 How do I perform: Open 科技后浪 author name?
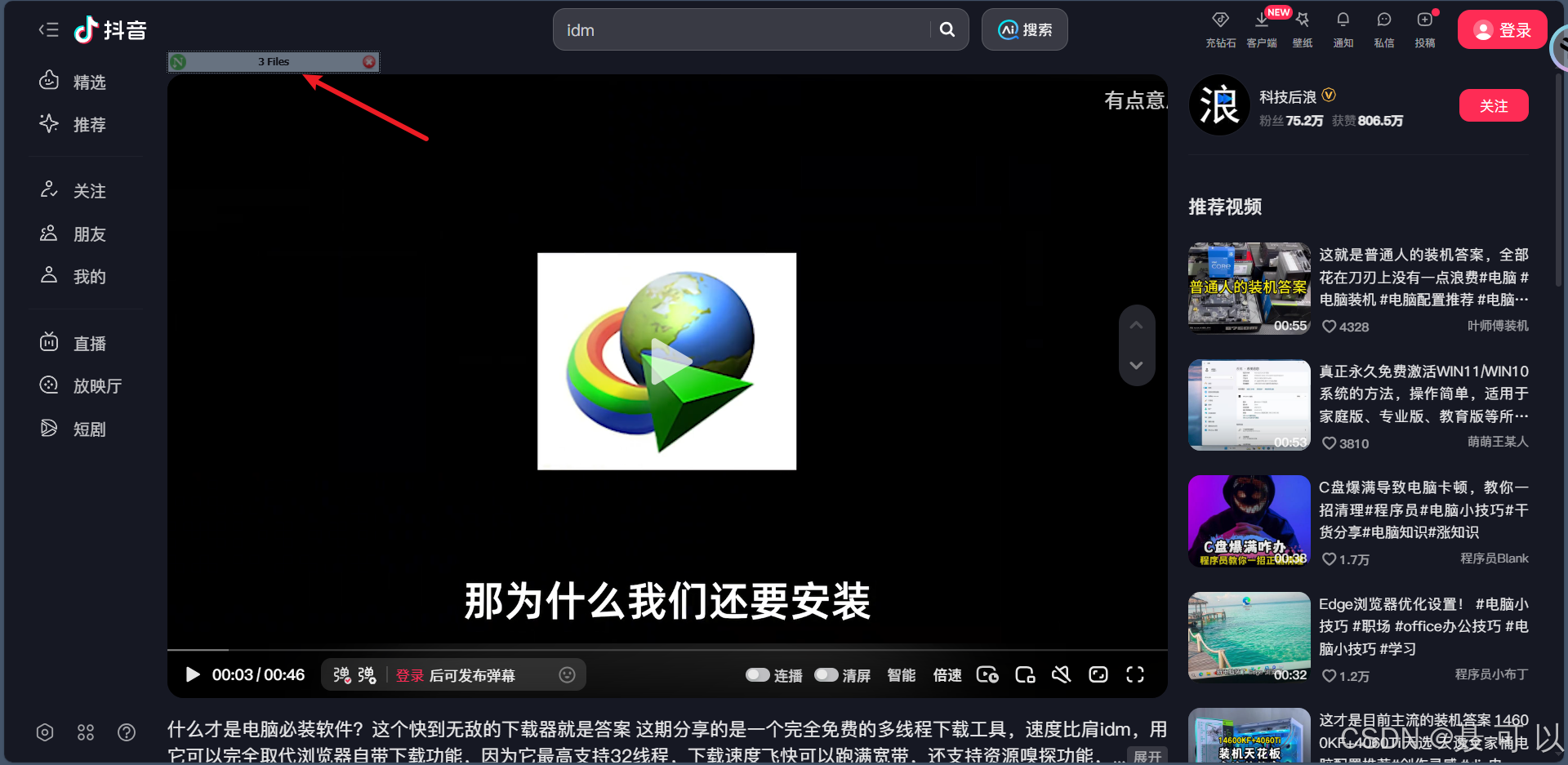tap(1288, 96)
